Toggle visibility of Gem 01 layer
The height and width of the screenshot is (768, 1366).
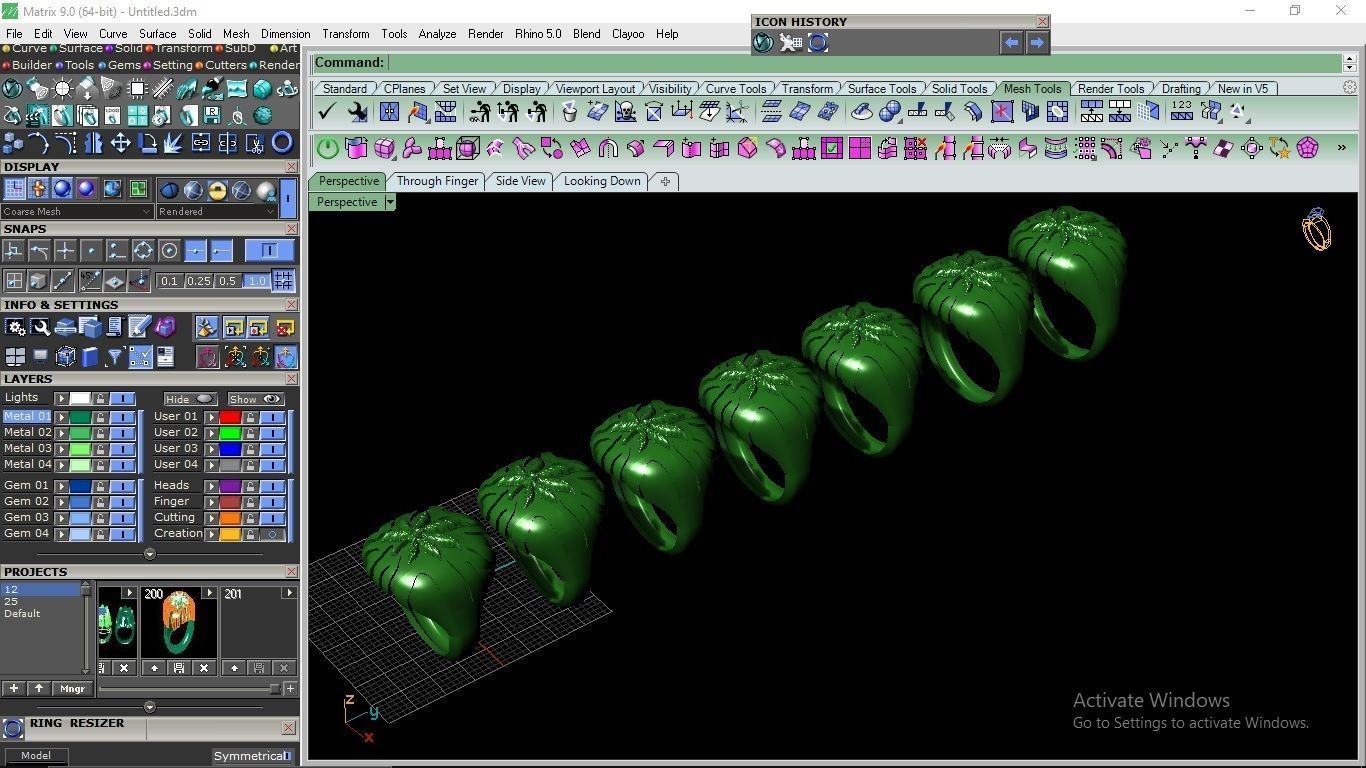click(x=122, y=486)
